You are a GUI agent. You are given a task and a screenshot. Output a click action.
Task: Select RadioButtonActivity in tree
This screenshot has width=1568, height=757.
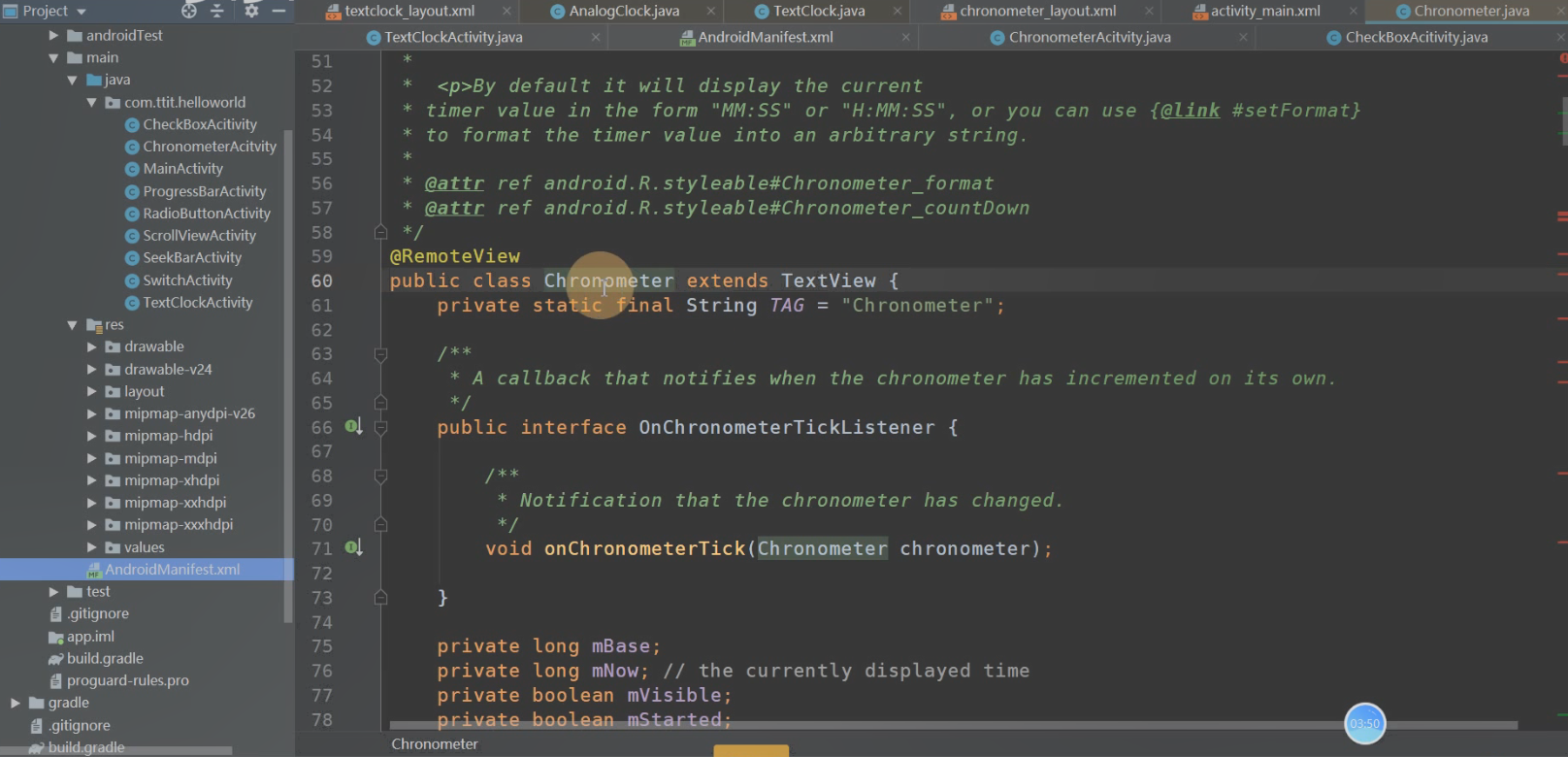(207, 214)
